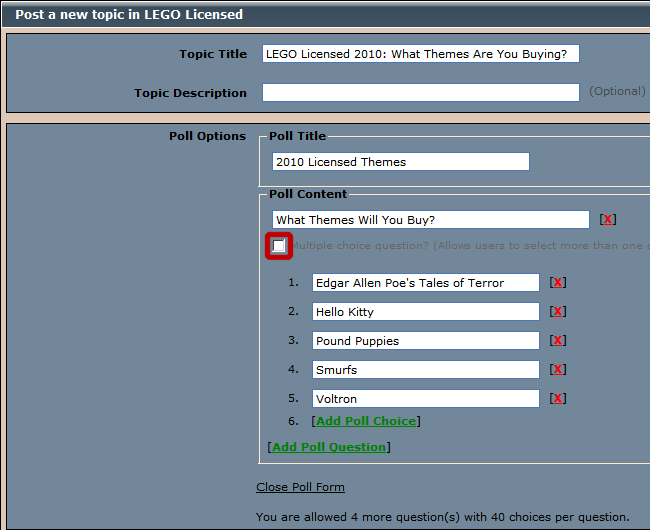The height and width of the screenshot is (530, 650).
Task: Edit the poll question text field
Action: click(x=431, y=220)
